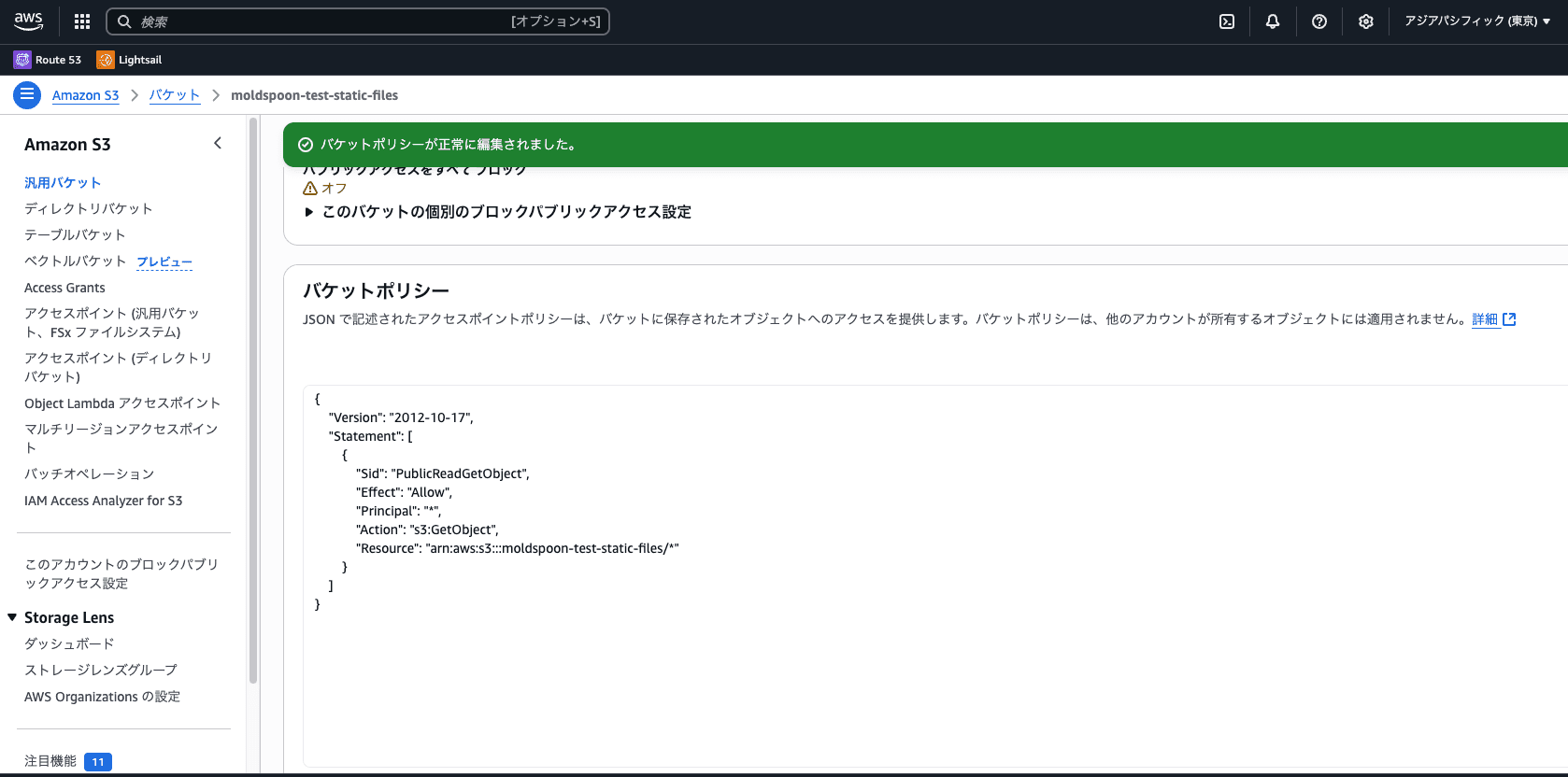
Task: Click the Route 53 favorite icon
Action: pos(22,60)
